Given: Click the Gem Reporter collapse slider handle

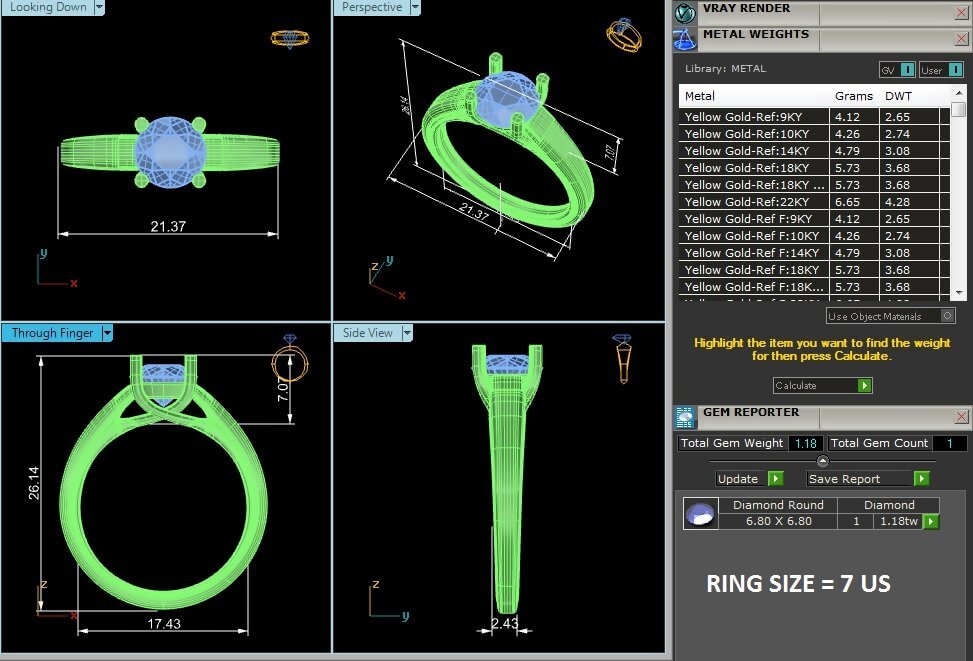Looking at the screenshot, I should pyautogui.click(x=822, y=461).
